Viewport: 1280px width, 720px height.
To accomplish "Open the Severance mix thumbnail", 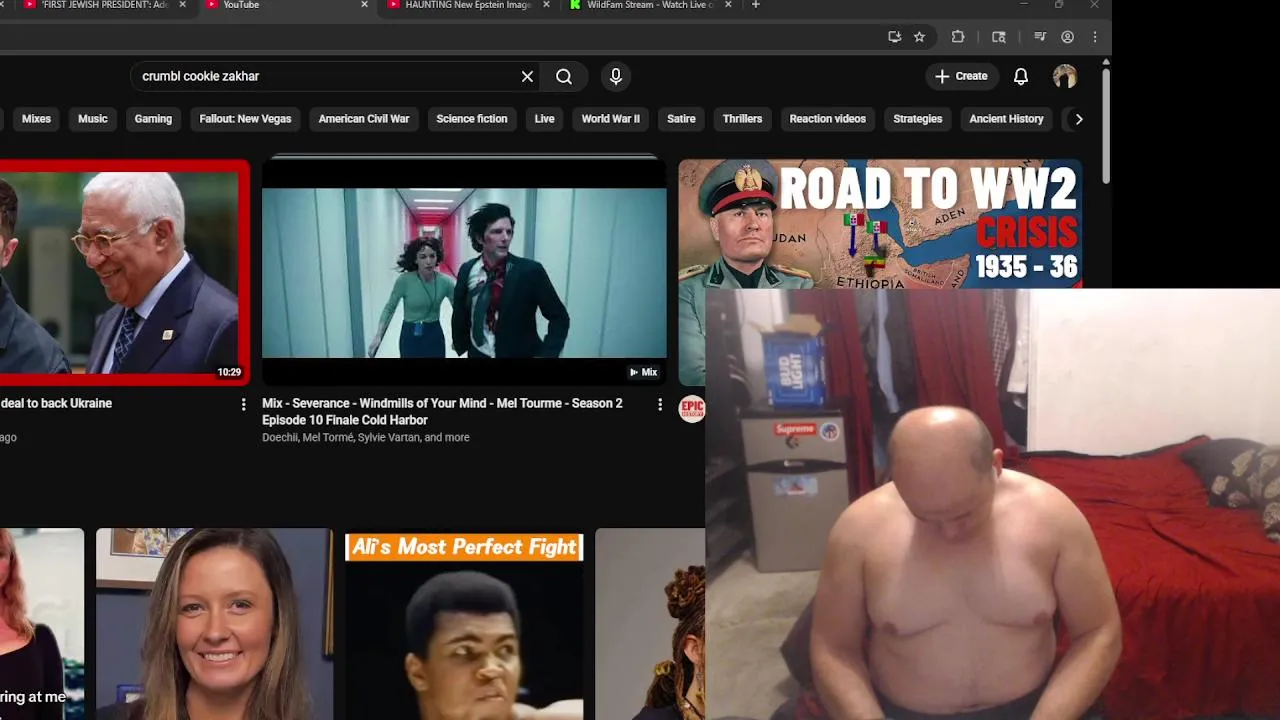I will click(x=464, y=272).
